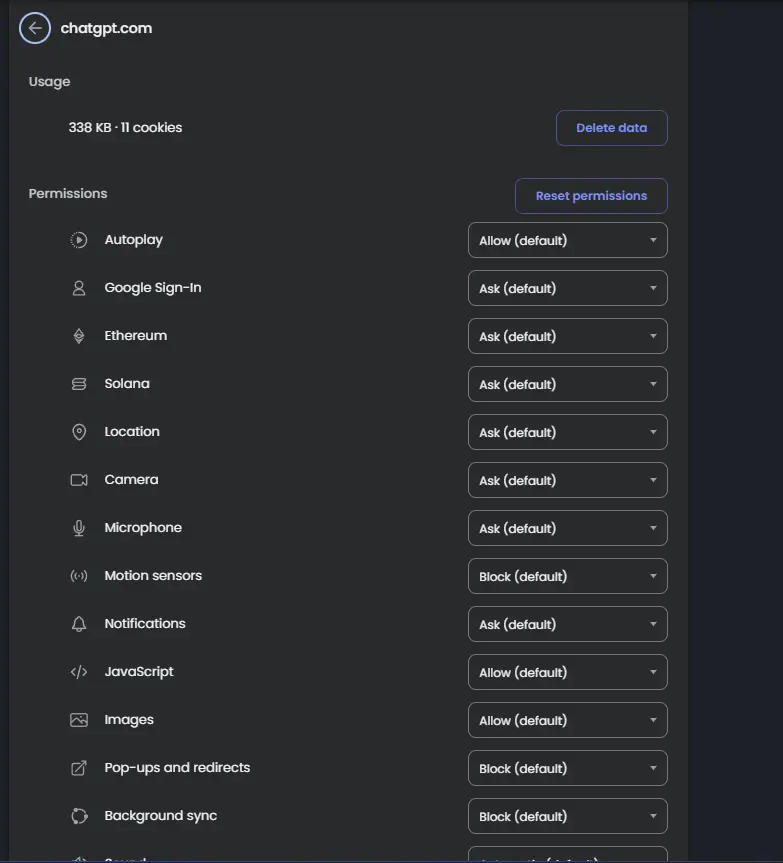
Task: Click the Notifications bell icon
Action: (79, 624)
